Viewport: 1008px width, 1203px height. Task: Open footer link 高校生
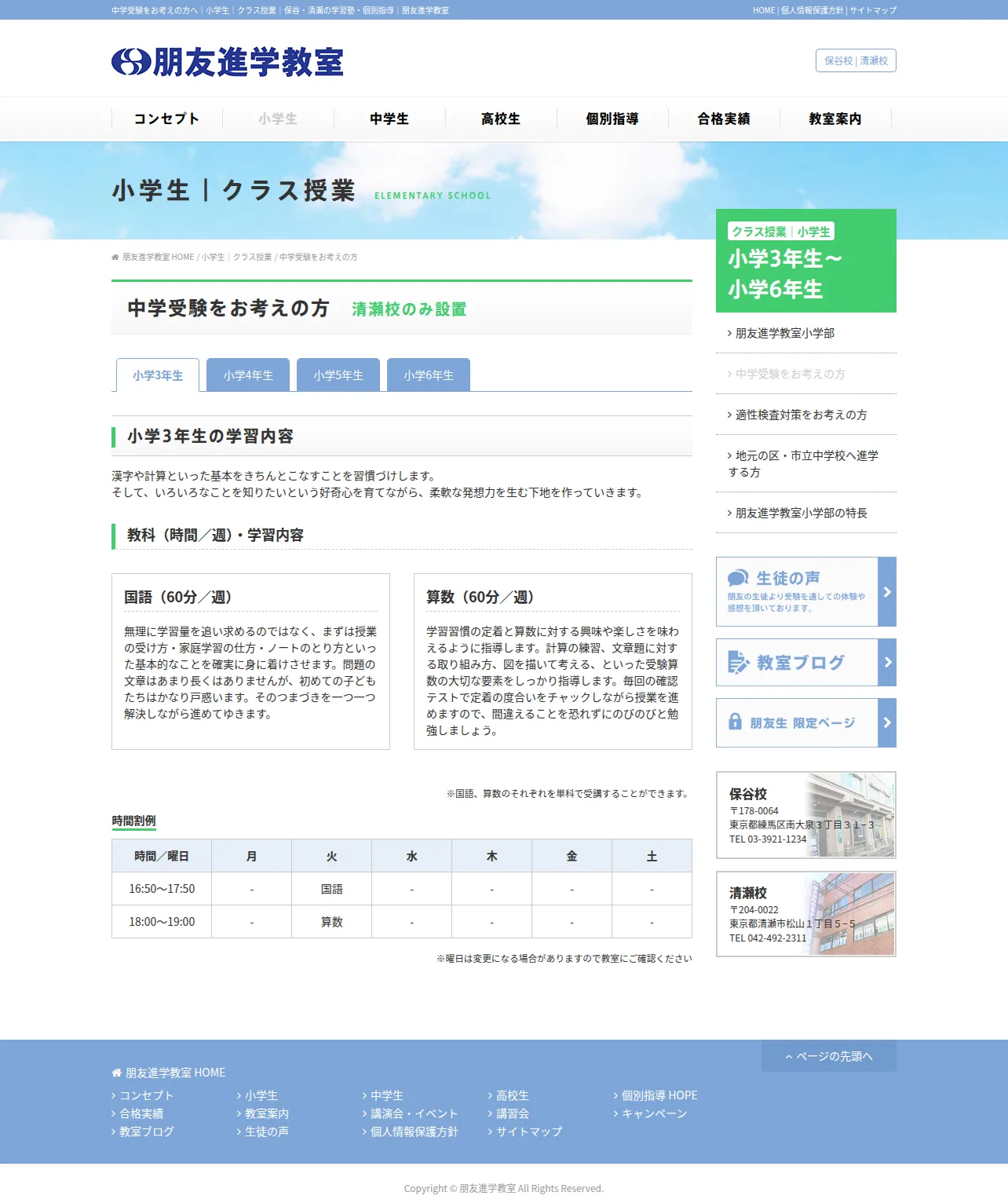(x=513, y=1095)
